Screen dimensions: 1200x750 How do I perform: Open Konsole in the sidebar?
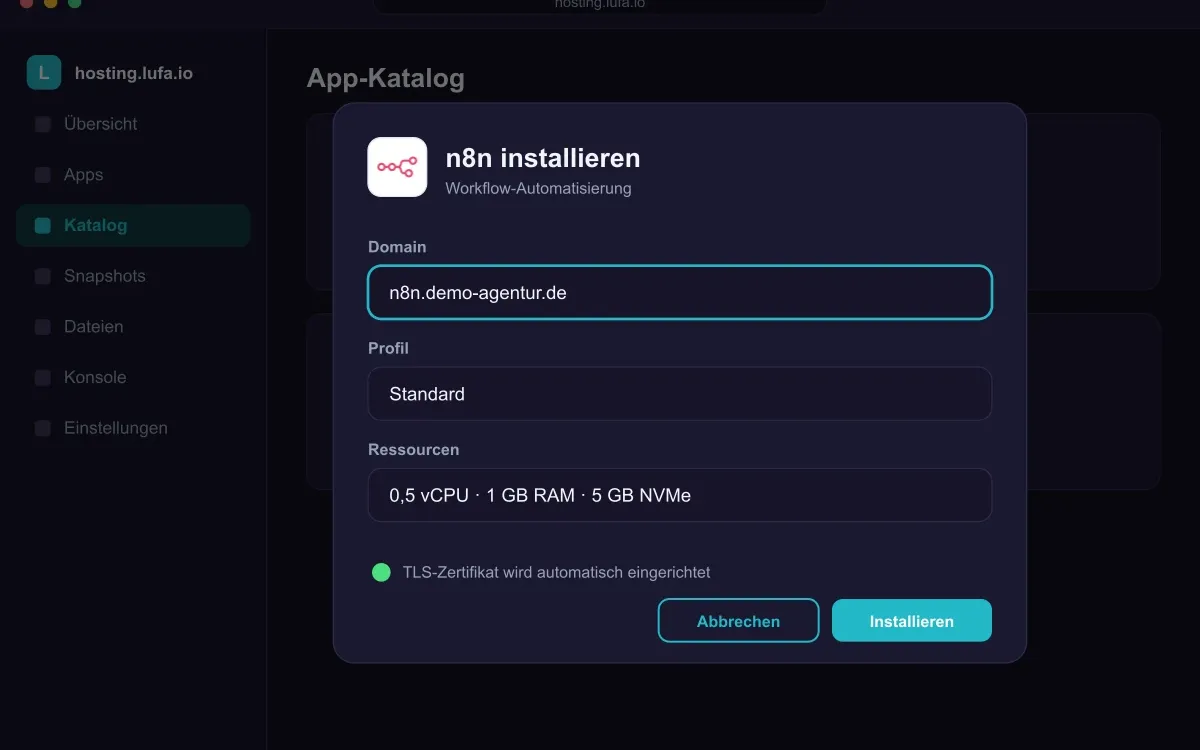tap(133, 378)
